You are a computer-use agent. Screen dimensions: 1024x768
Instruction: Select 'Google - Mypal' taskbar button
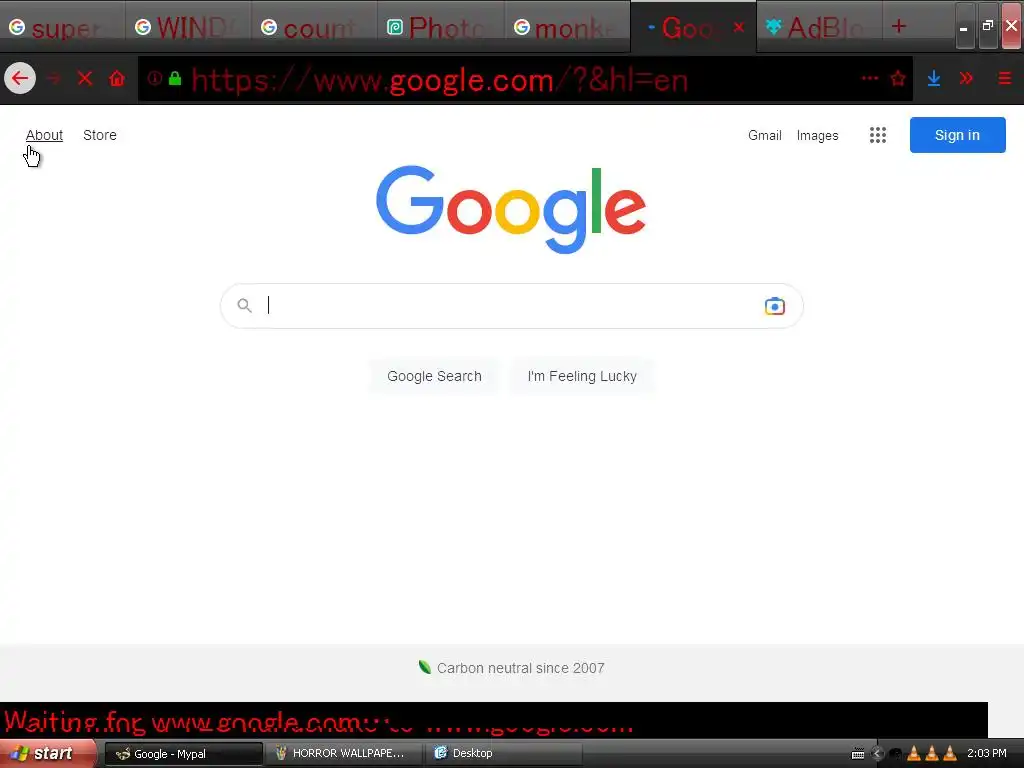[x=184, y=754]
